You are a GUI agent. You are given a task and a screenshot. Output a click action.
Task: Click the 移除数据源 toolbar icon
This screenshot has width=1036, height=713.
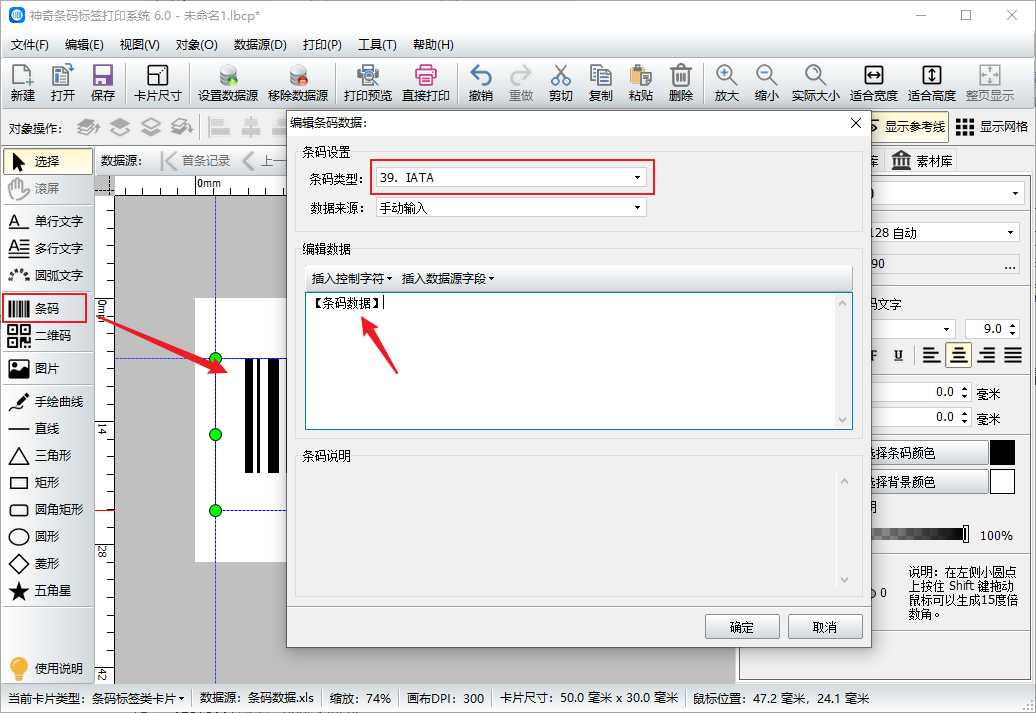pos(298,83)
